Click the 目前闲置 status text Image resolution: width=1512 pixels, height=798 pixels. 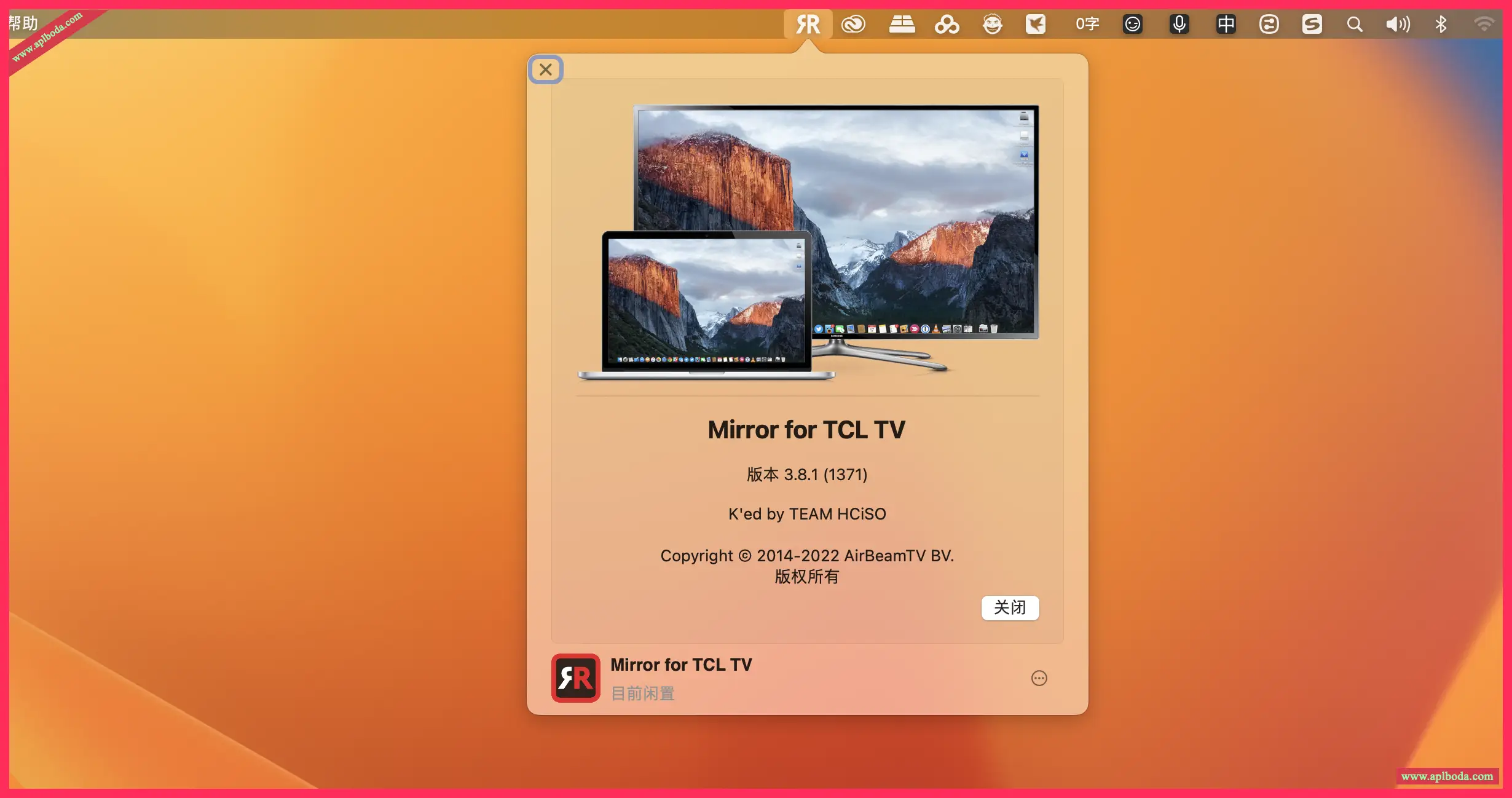coord(642,693)
